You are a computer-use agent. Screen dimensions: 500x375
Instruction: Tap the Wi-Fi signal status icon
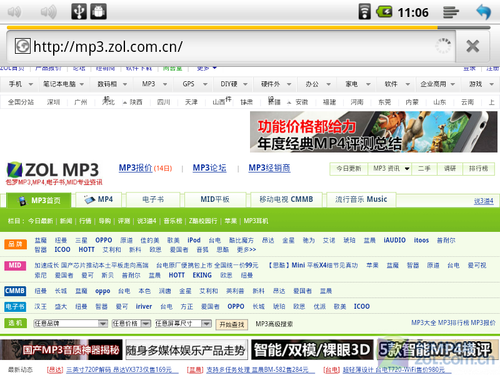point(364,12)
